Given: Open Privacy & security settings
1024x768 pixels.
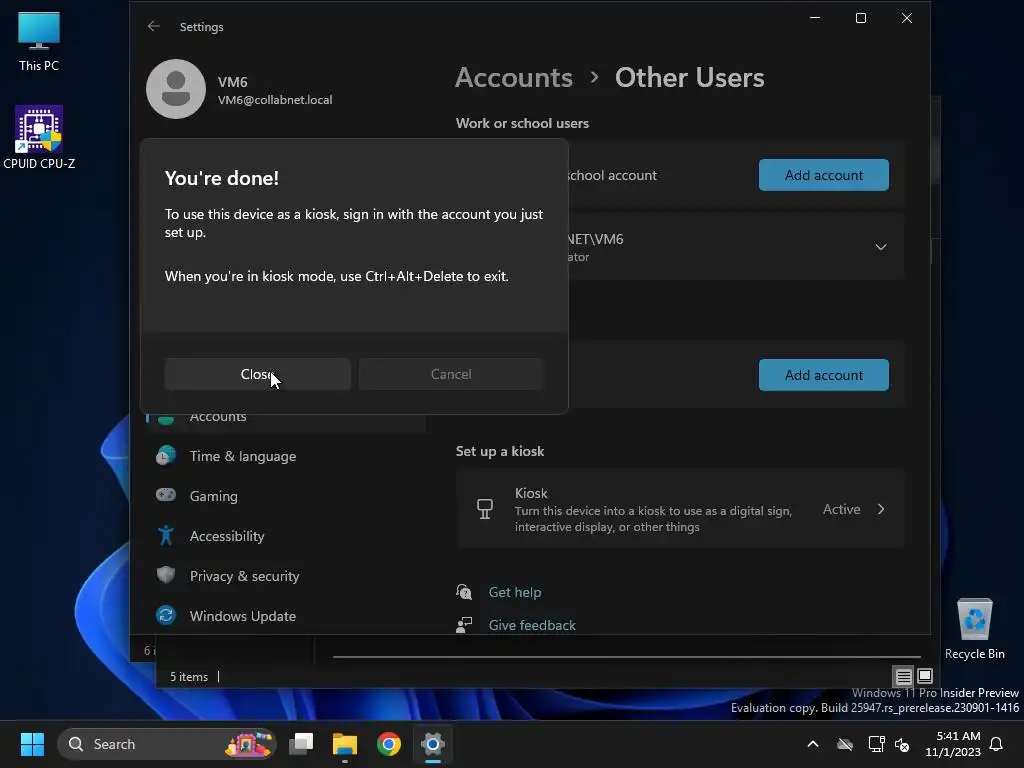Looking at the screenshot, I should click(285, 576).
